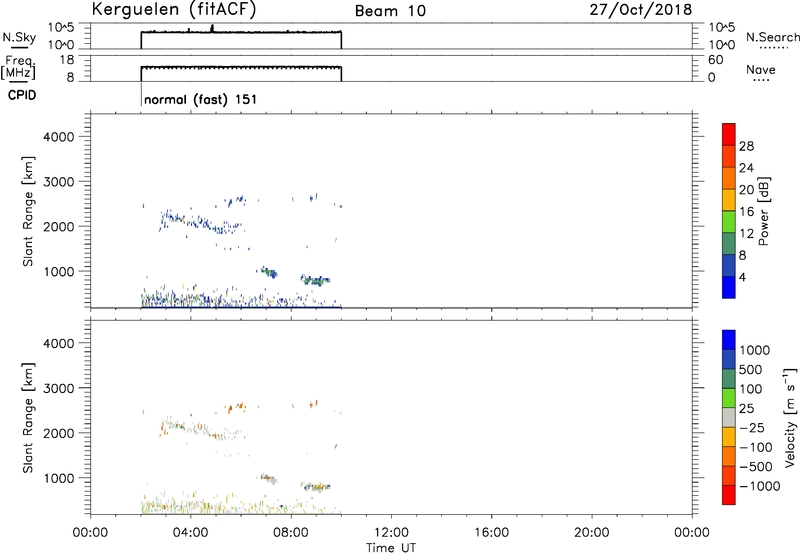The image size is (800, 554).
Task: Click the '60' tick on Nave axis
Action: [x=715, y=60]
